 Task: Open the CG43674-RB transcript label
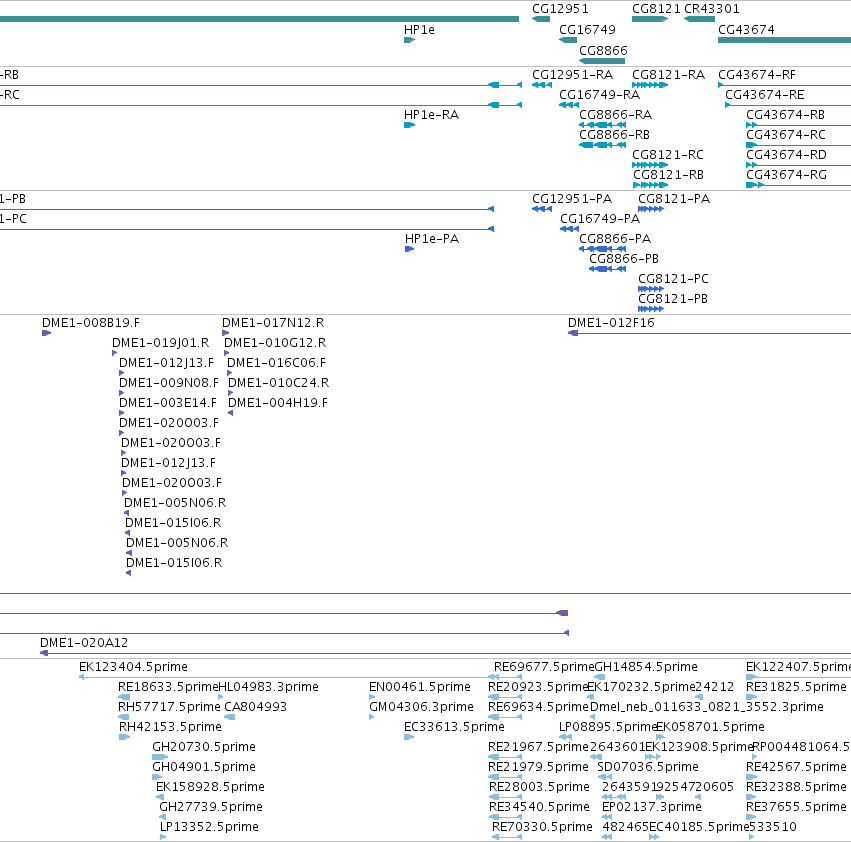click(x=785, y=115)
